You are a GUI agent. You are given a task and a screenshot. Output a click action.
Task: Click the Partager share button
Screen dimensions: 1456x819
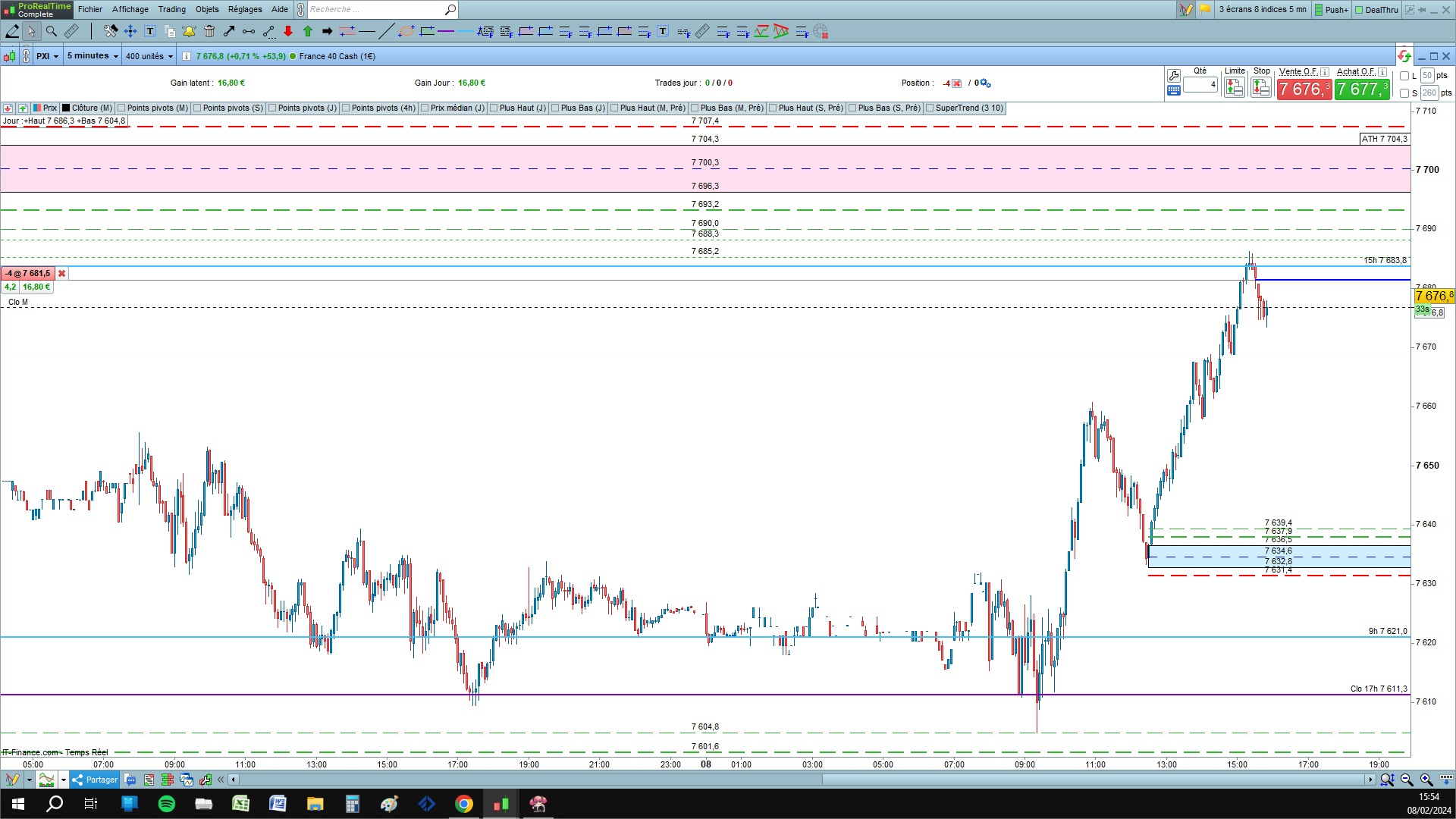point(95,780)
